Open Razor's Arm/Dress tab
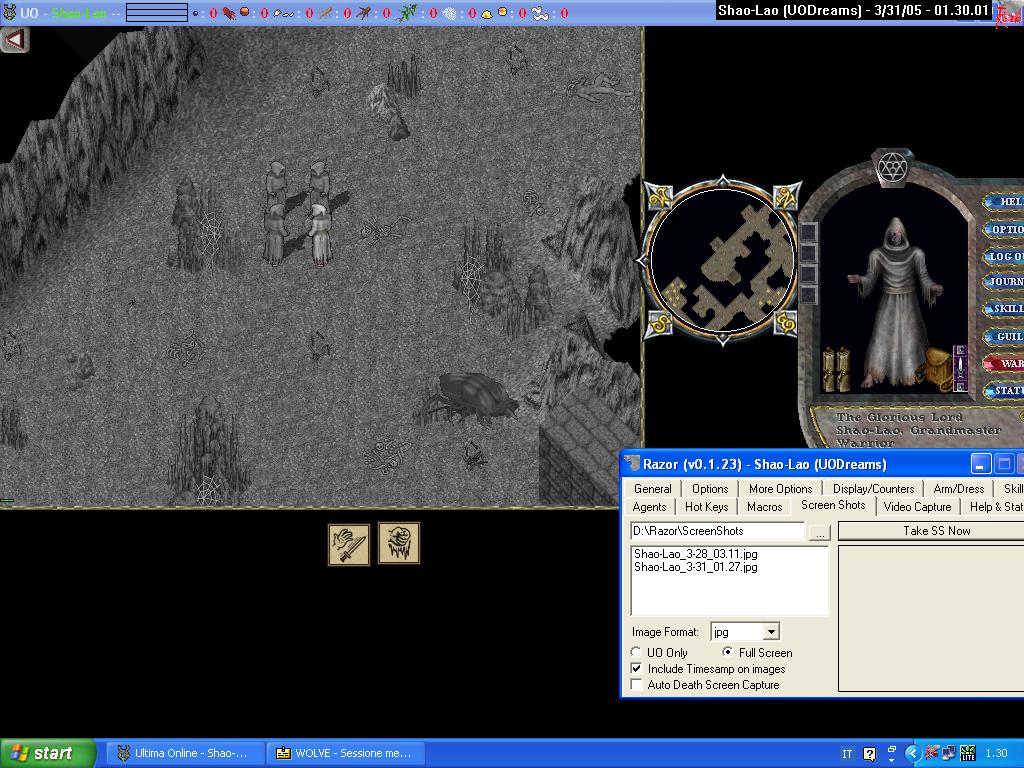This screenshot has width=1024, height=768. point(959,488)
